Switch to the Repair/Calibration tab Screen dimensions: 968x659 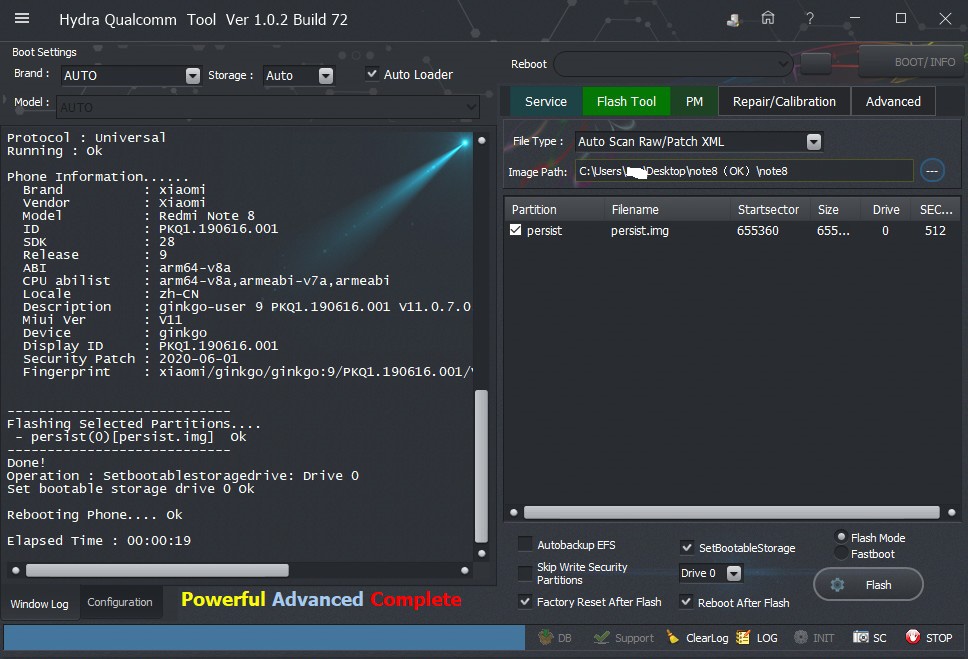tap(784, 101)
